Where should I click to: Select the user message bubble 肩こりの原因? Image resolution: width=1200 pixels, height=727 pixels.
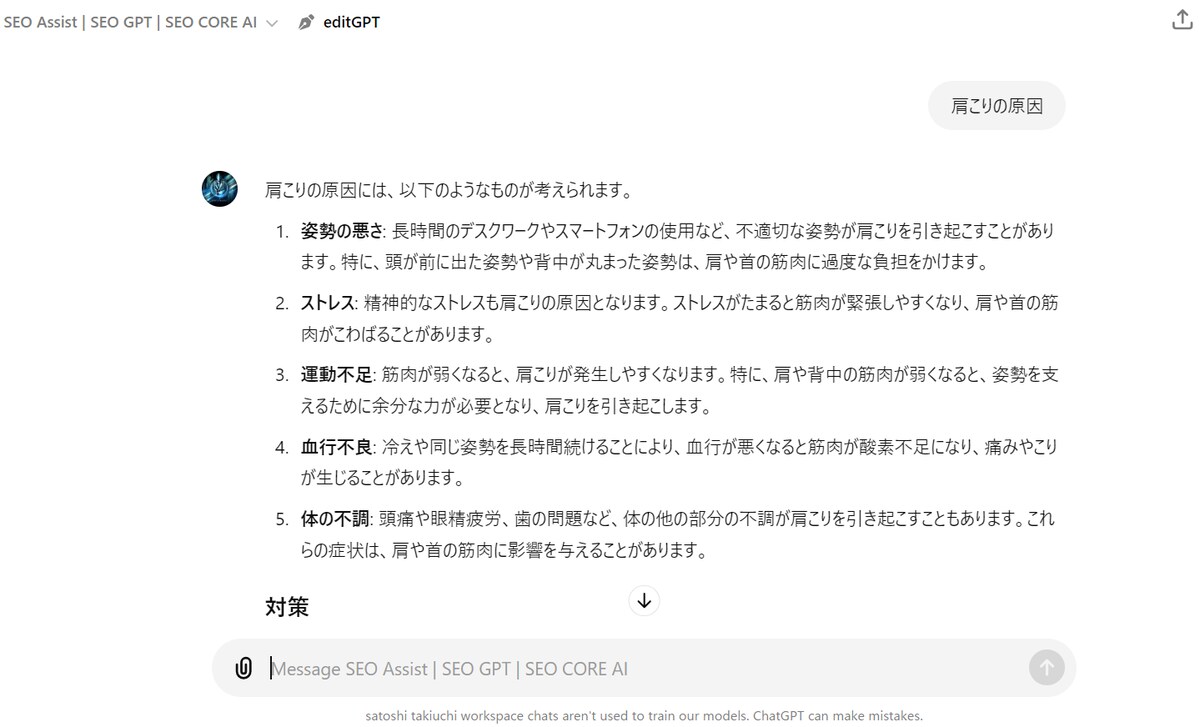[996, 106]
